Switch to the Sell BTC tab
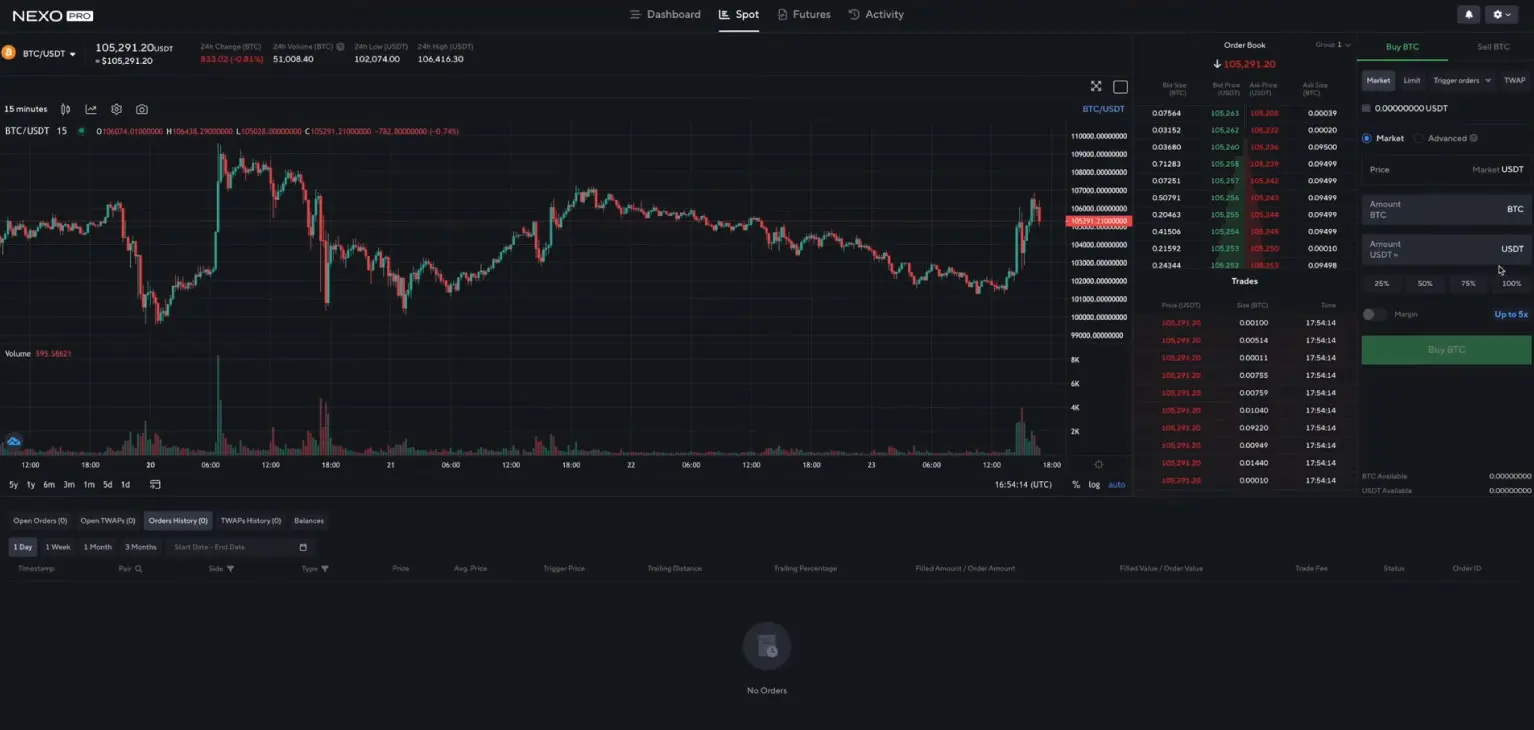This screenshot has height=730, width=1534. (x=1493, y=47)
